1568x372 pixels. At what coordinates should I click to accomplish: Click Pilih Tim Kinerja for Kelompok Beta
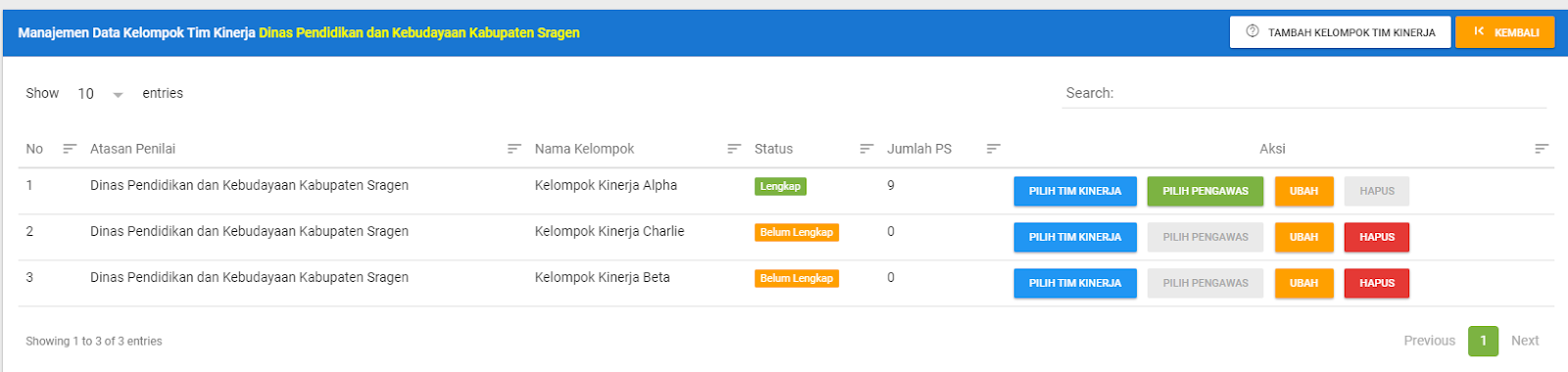click(x=1075, y=283)
